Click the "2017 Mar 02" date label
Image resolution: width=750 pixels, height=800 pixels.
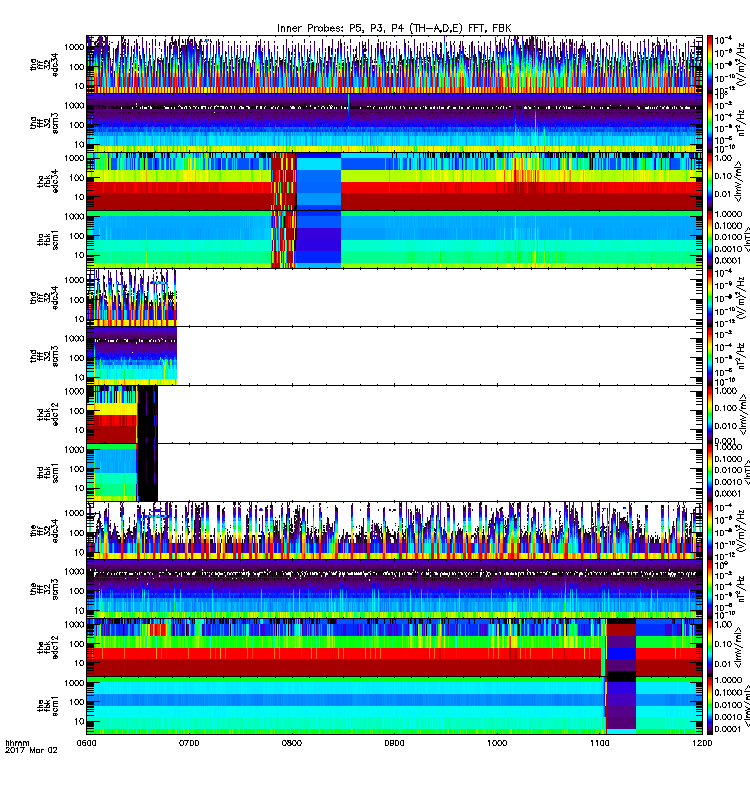(31, 751)
